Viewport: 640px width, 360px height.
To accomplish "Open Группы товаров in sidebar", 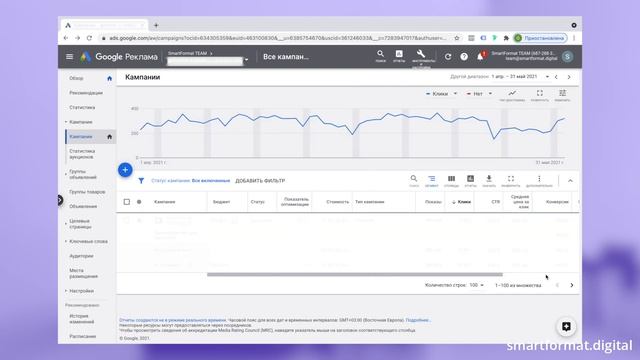I will pos(87,192).
